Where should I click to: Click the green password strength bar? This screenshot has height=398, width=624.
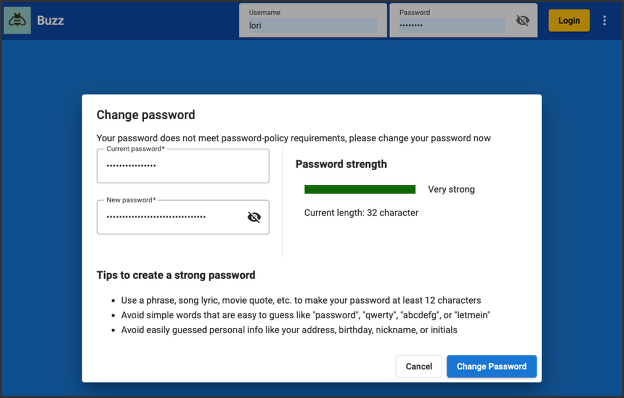coord(360,189)
